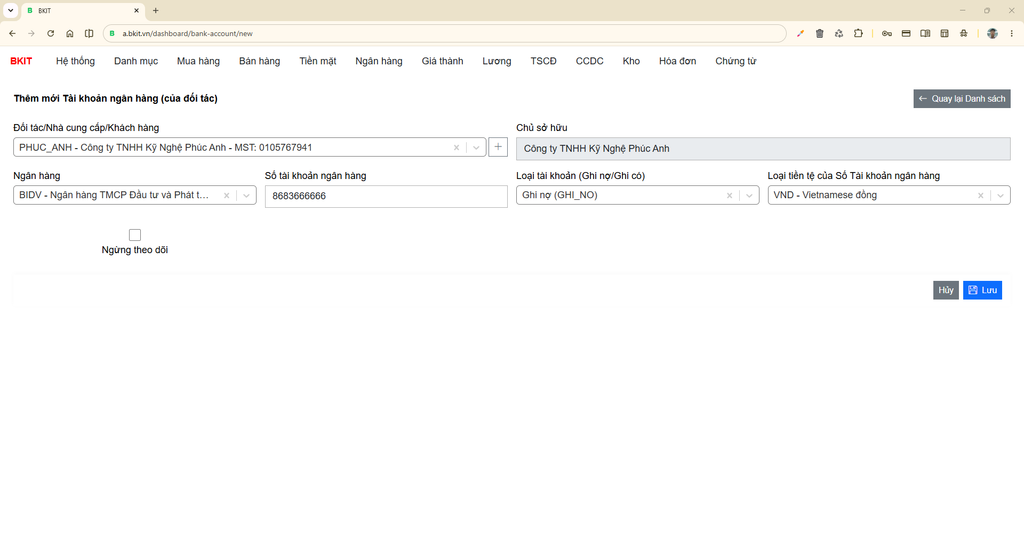Open the VND - Vietnamese đồng combo box
This screenshot has width=1024, height=550.
click(x=889, y=195)
